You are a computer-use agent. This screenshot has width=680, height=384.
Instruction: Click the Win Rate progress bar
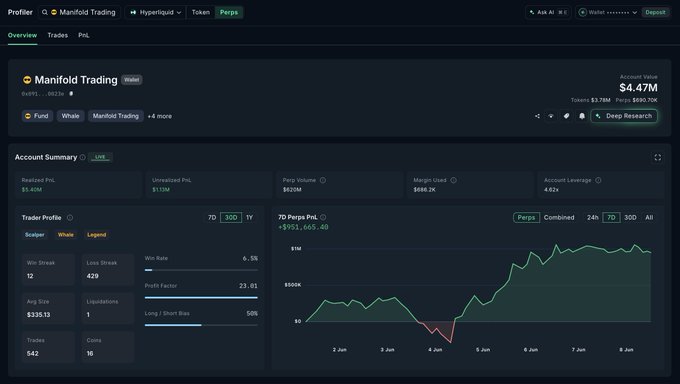[201, 270]
